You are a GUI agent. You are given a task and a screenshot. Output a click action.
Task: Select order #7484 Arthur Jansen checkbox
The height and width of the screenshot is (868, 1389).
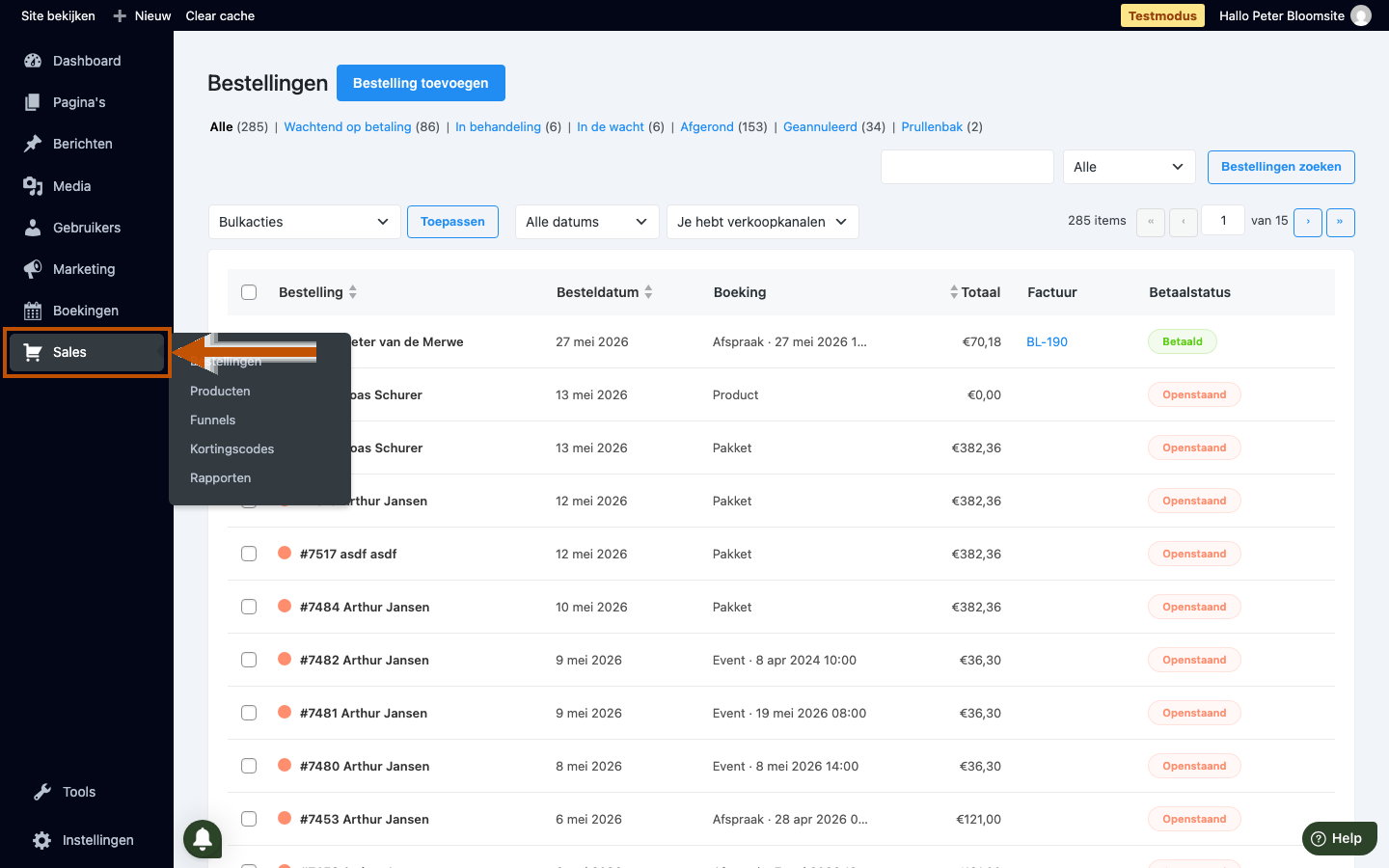249,607
